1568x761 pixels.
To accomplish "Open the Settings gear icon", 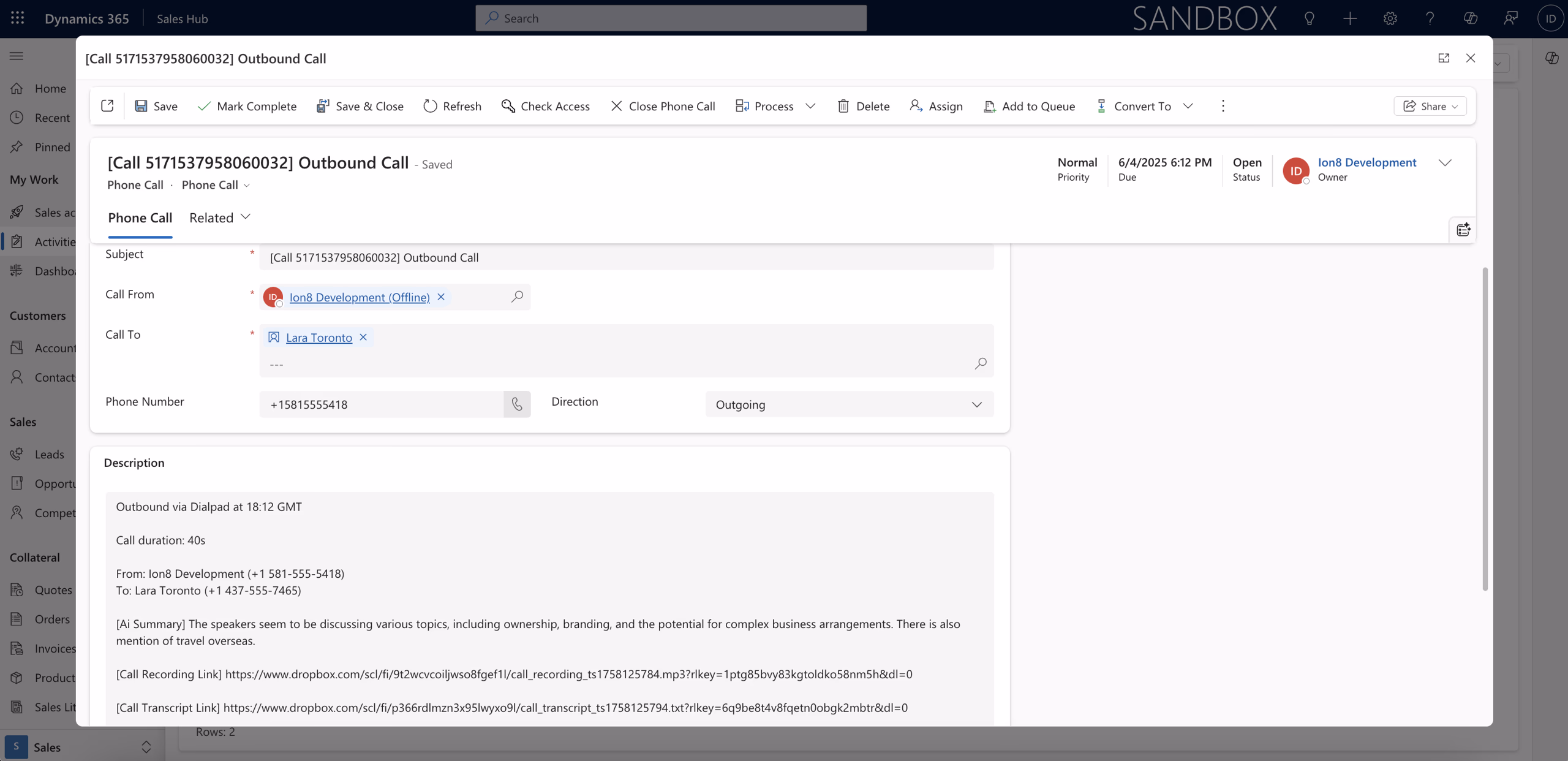I will [1390, 18].
